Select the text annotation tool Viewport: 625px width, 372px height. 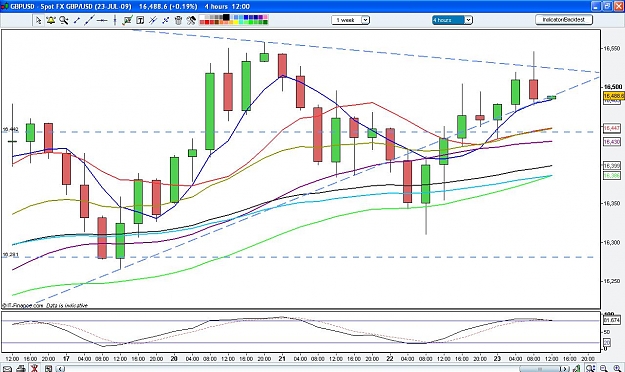[x=140, y=20]
